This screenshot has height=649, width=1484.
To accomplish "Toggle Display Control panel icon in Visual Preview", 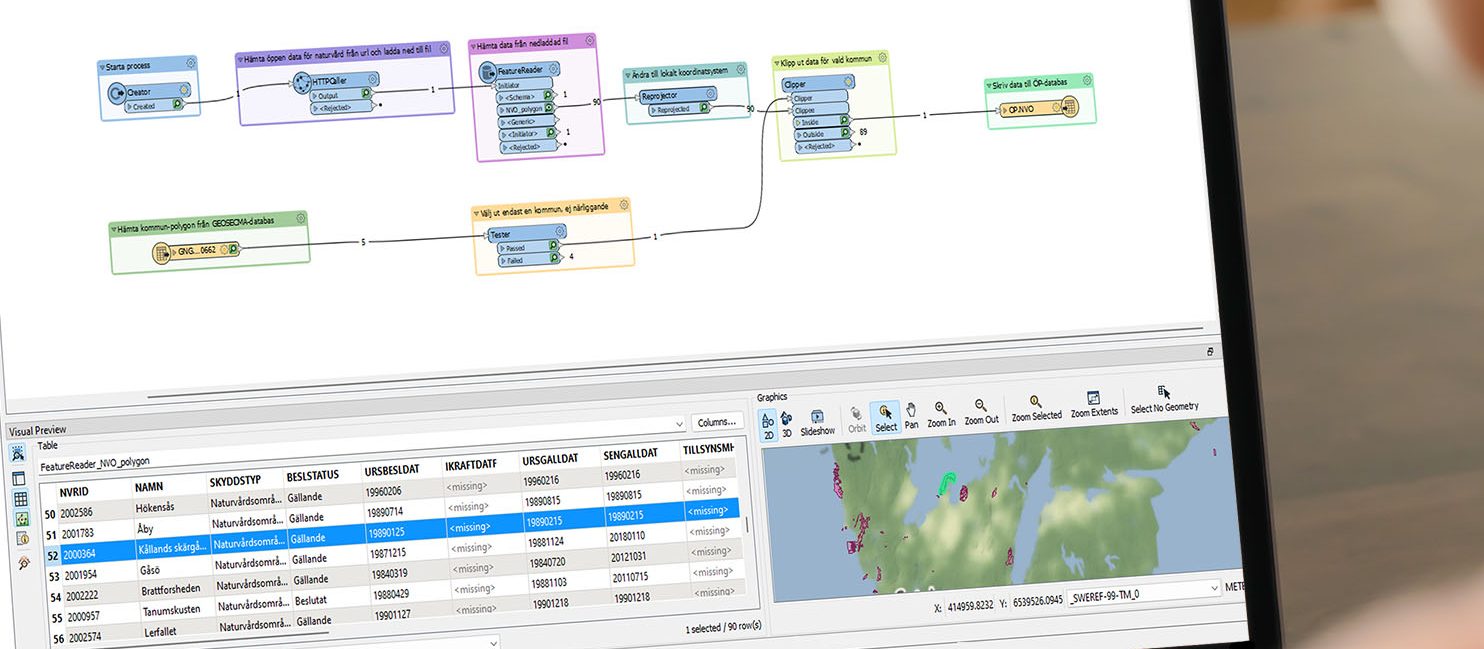I will 19,477.
